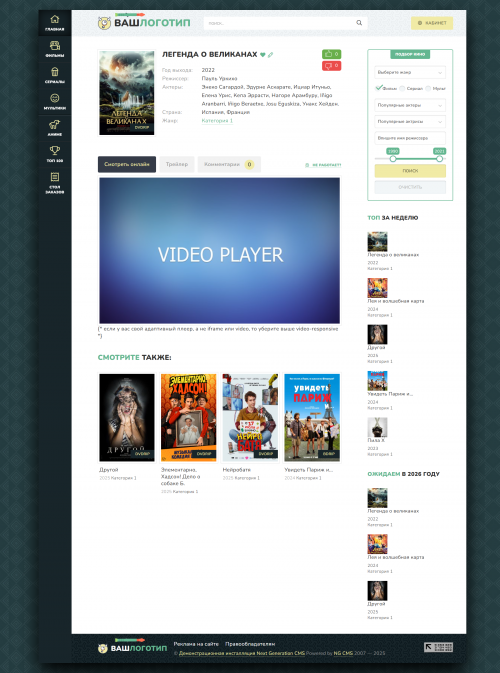
Task: Select the Мульт filter option
Action: [x=428, y=88]
